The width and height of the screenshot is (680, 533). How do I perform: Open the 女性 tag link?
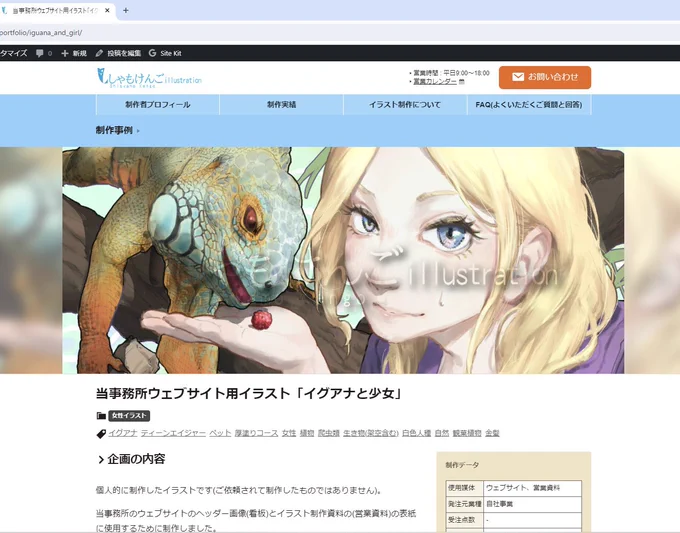[x=289, y=433]
